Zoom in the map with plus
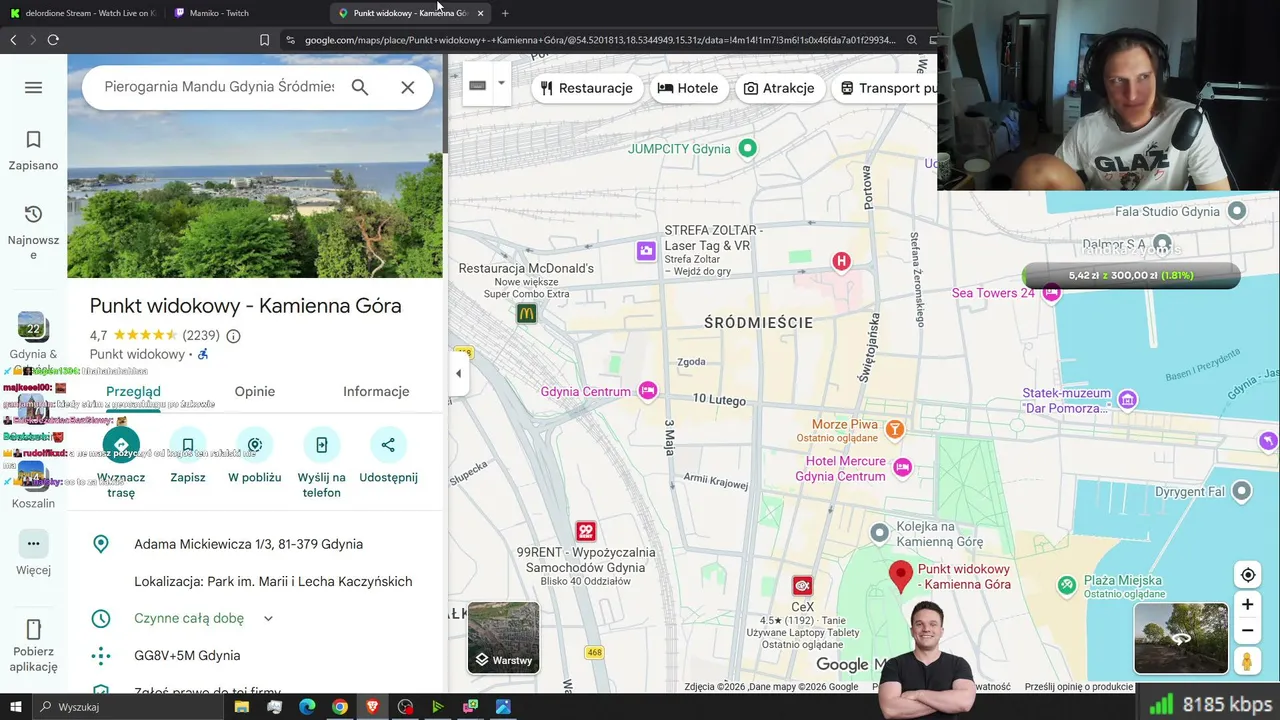Screen dimensions: 1280x720 tap(1248, 604)
